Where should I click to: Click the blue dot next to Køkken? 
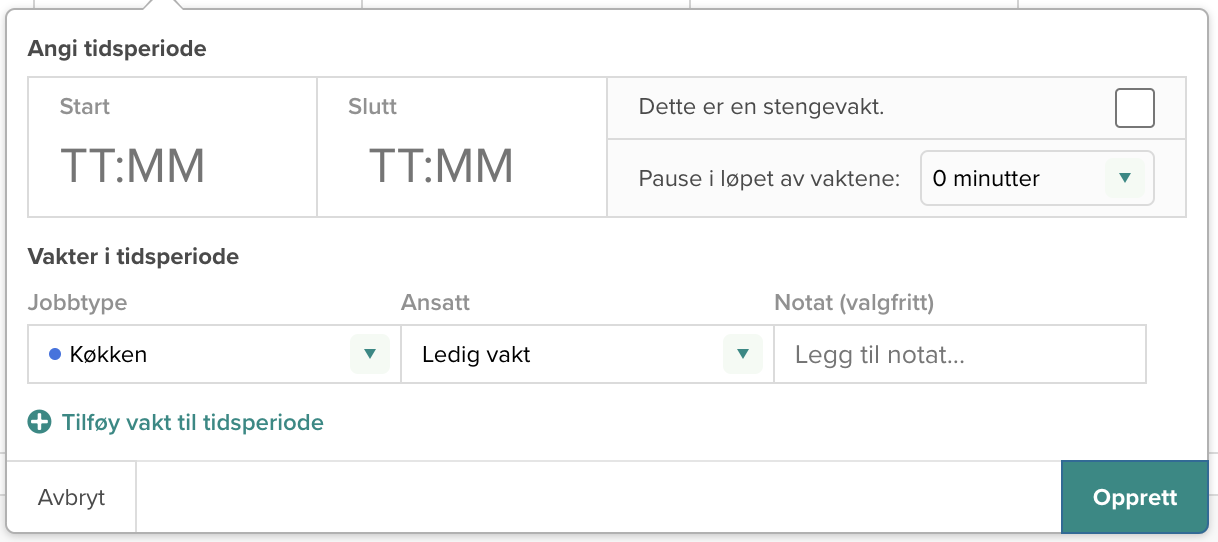pos(55,354)
